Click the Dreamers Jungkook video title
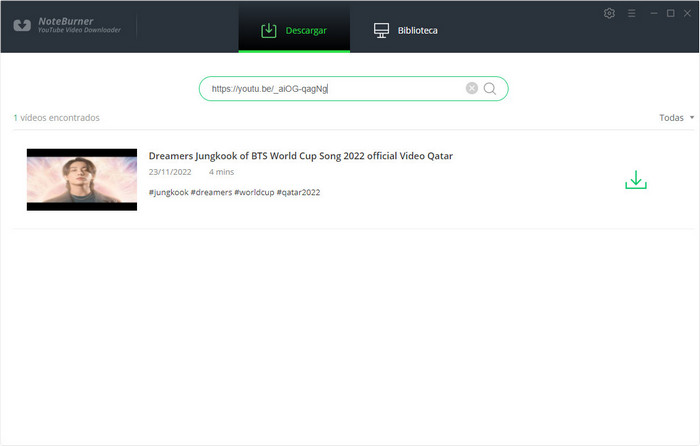 click(300, 156)
